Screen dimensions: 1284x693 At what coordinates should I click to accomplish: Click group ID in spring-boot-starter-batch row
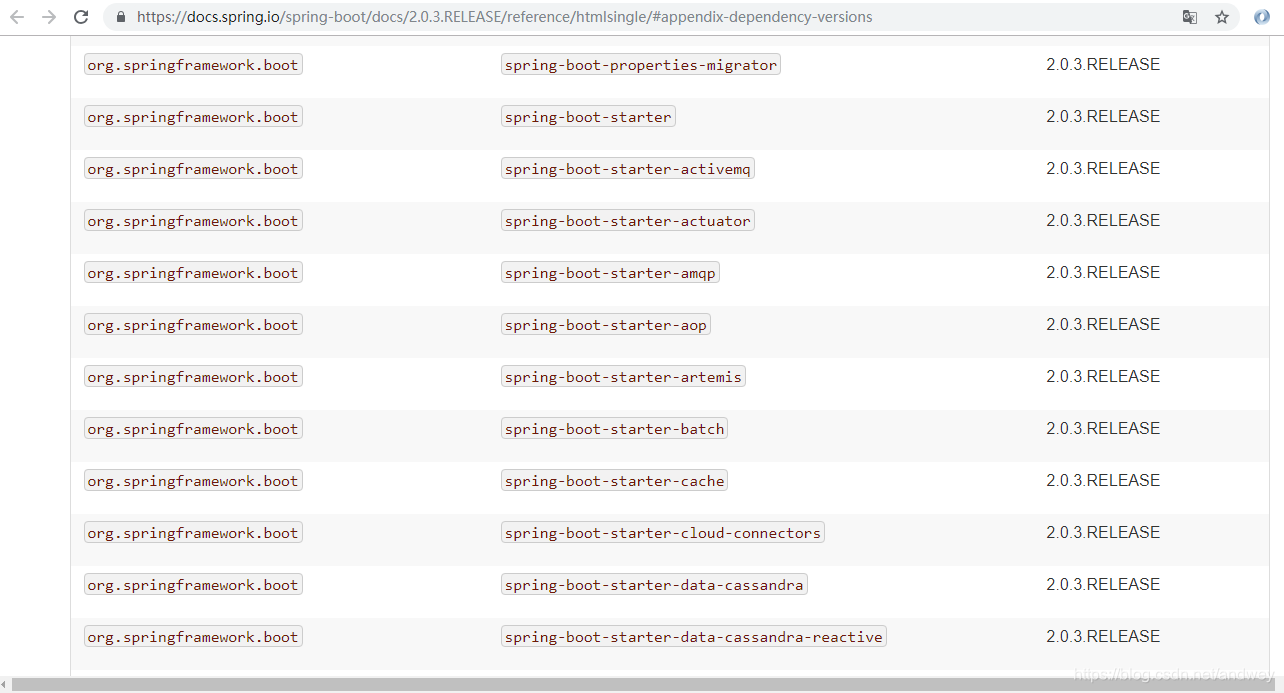[x=193, y=429]
